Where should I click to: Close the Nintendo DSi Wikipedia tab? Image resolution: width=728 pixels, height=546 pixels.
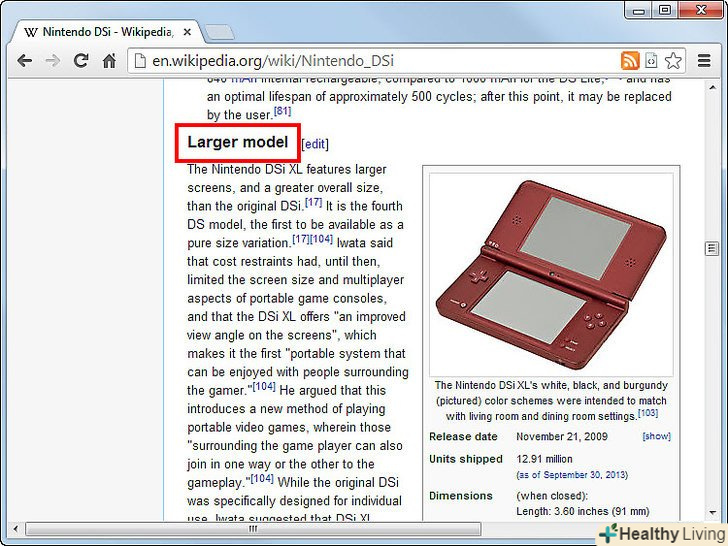(187, 32)
